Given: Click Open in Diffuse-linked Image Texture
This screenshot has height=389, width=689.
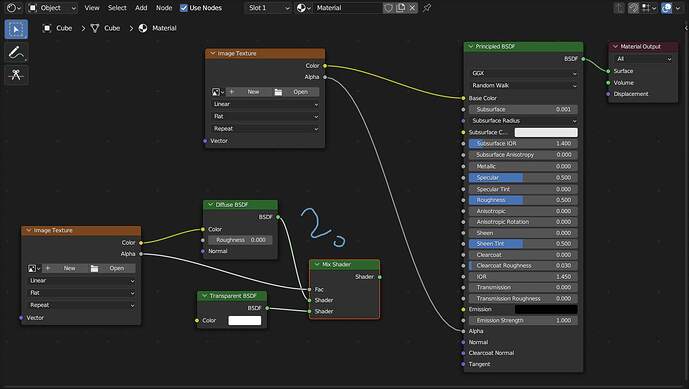Looking at the screenshot, I should (112, 268).
